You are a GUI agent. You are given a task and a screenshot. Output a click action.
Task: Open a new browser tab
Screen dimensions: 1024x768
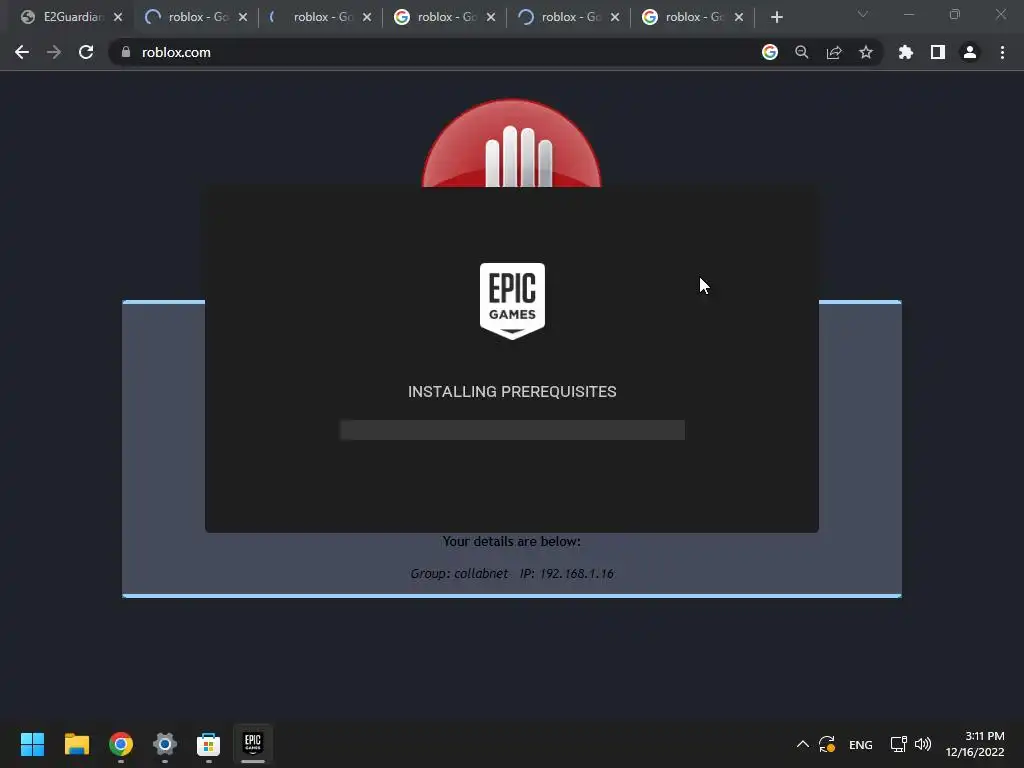point(776,17)
